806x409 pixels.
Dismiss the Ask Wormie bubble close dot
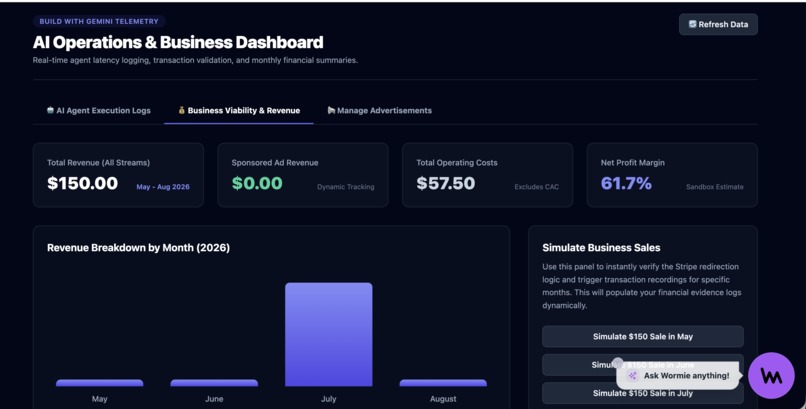(x=618, y=362)
